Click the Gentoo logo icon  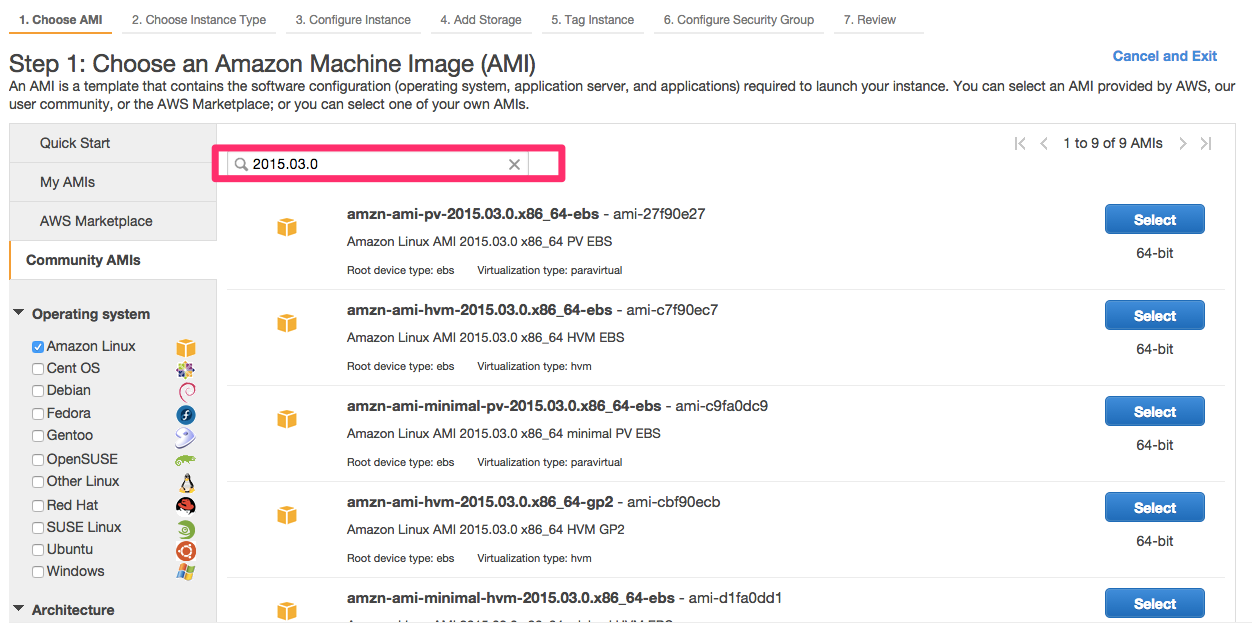184,437
